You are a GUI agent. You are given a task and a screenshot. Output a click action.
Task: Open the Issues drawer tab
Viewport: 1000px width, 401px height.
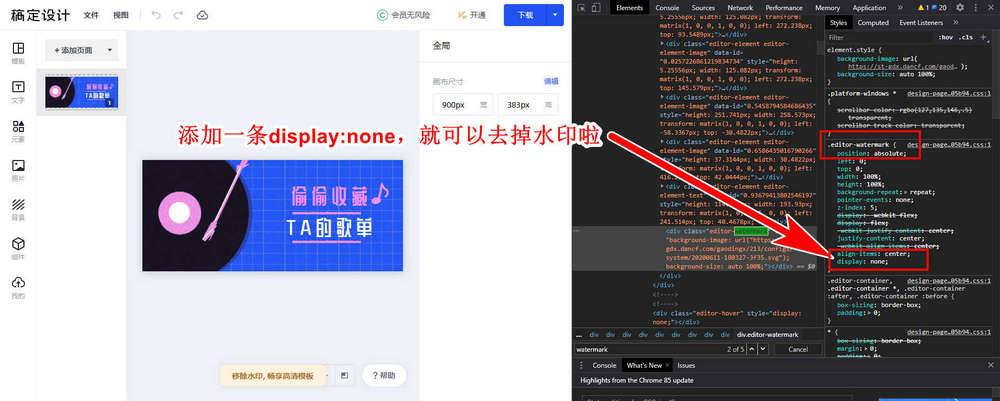click(x=686, y=365)
